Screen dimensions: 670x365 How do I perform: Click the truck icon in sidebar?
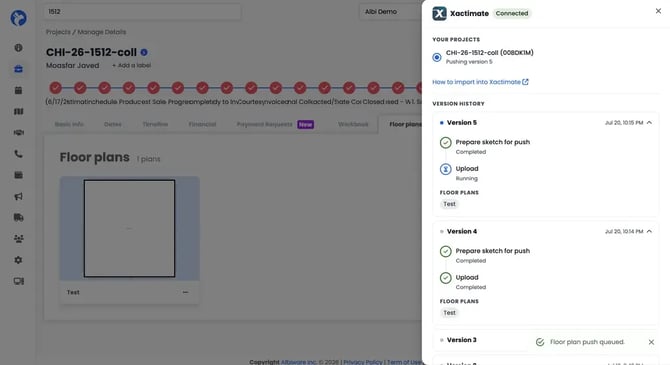[18, 218]
